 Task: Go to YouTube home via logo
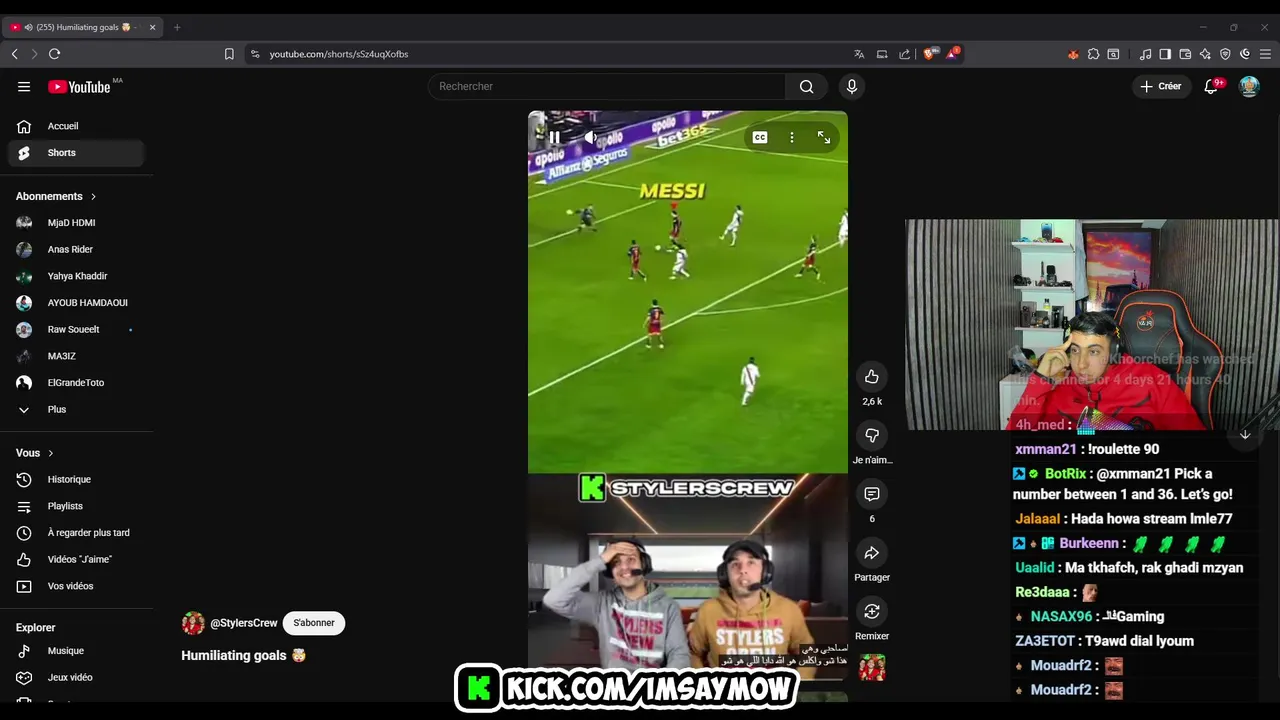(79, 87)
